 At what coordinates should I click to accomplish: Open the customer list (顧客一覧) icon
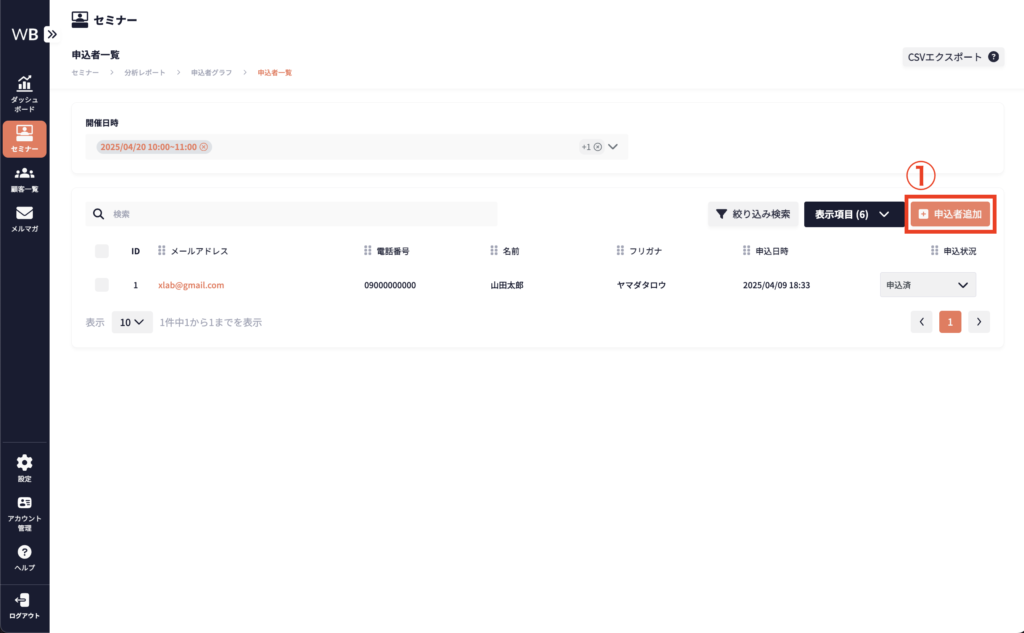tap(24, 178)
